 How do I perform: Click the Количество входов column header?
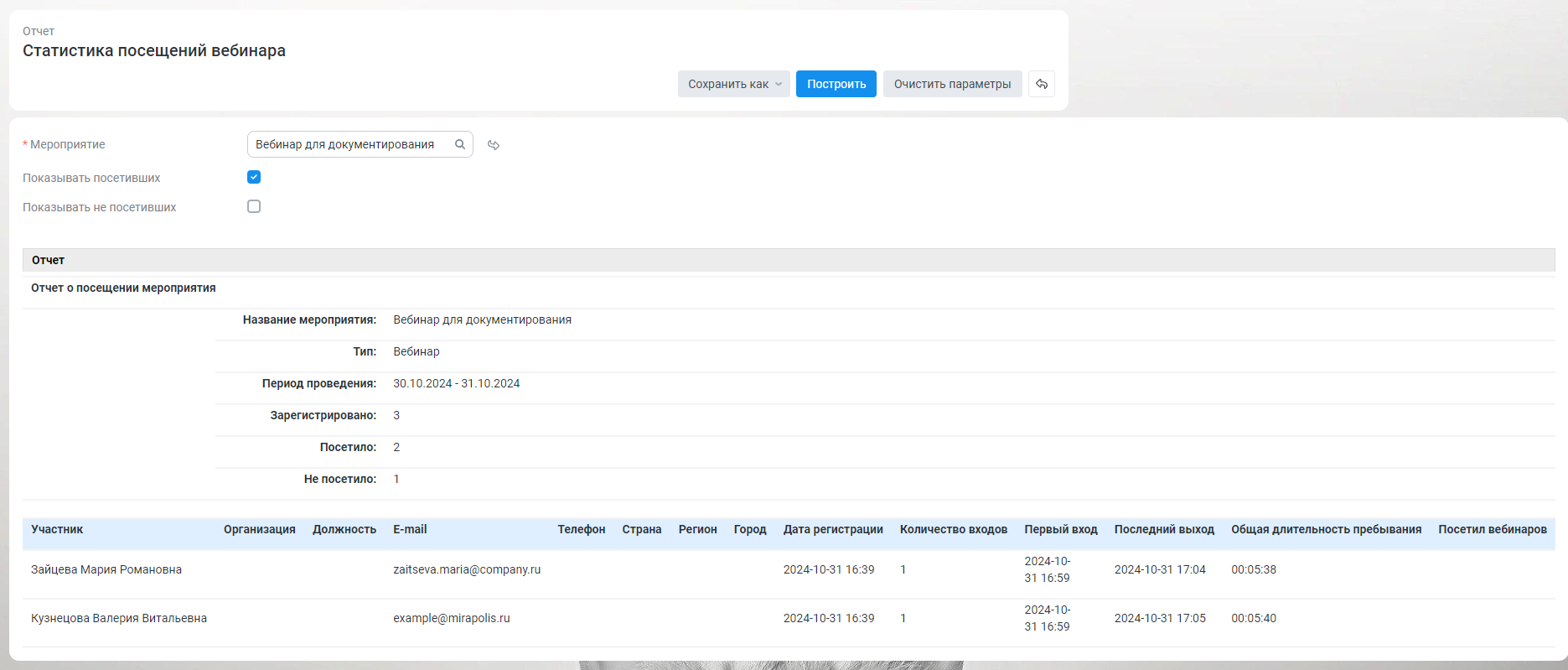954,529
